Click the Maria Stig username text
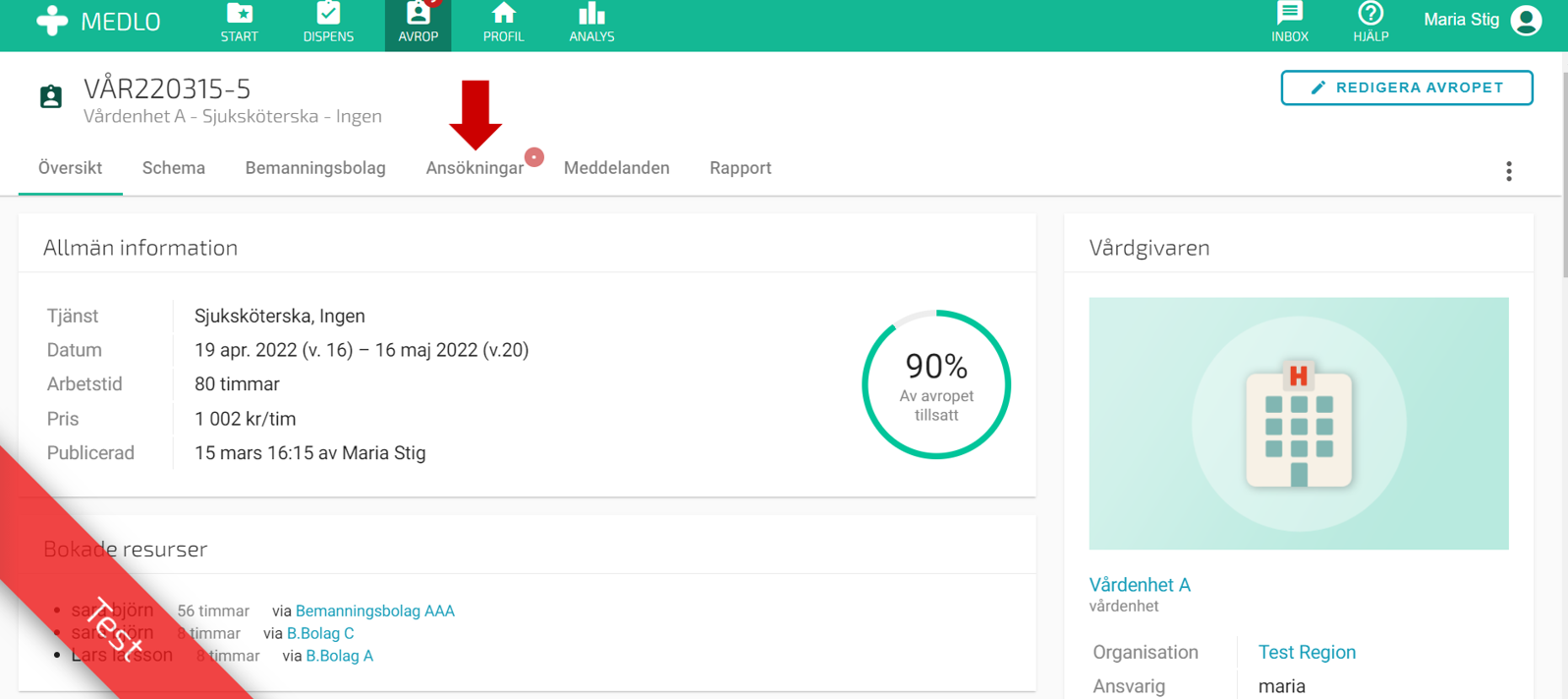This screenshot has width=1568, height=699. click(1462, 20)
